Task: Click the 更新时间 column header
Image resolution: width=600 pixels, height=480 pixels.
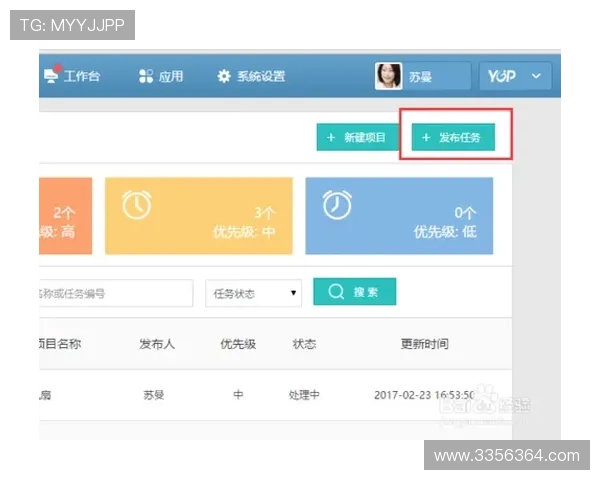Action: (x=424, y=344)
